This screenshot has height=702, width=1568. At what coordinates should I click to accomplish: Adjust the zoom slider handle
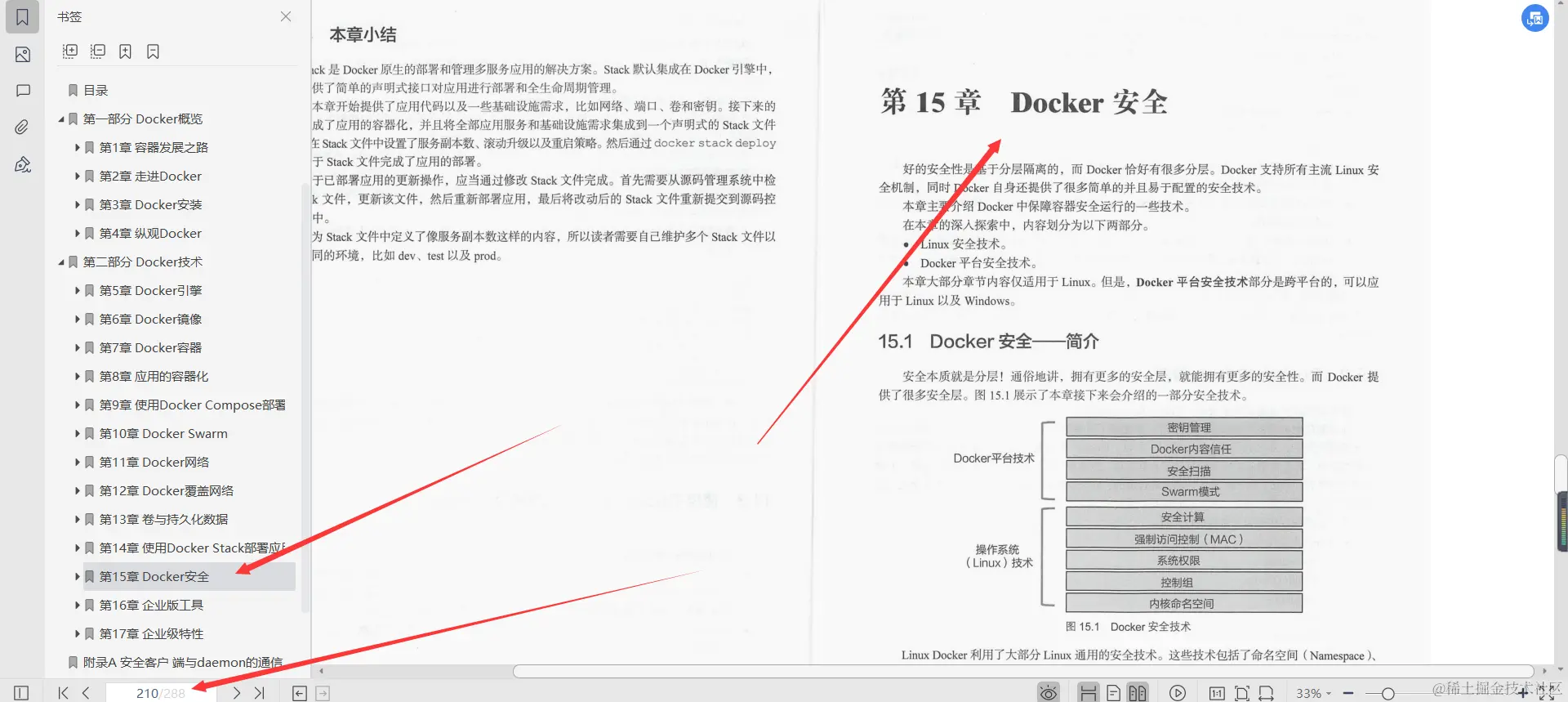click(x=1388, y=694)
